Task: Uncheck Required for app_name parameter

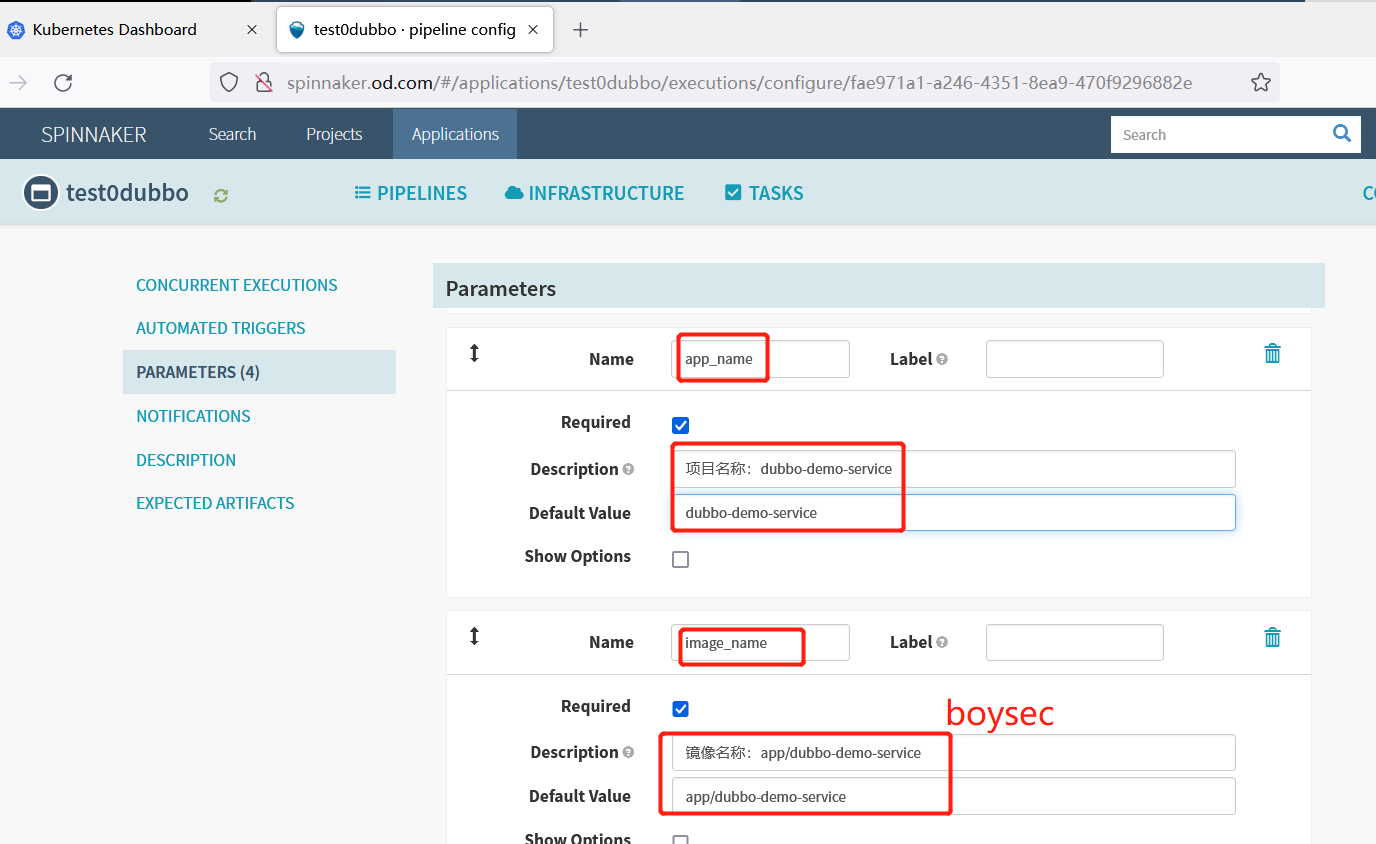Action: tap(681, 425)
